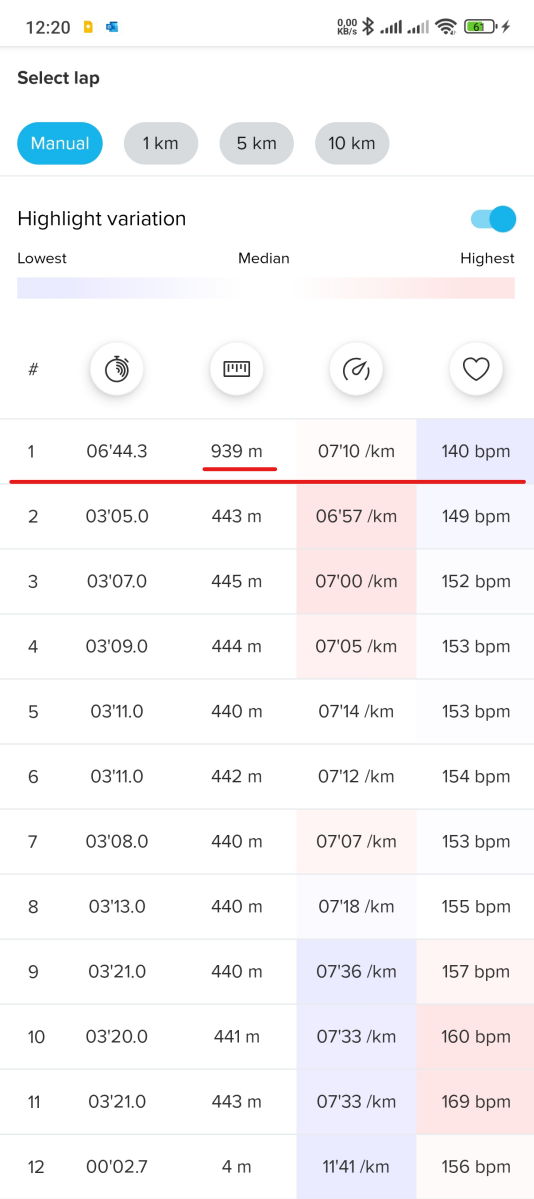
Task: Choose the 10 km lap option
Action: (352, 143)
